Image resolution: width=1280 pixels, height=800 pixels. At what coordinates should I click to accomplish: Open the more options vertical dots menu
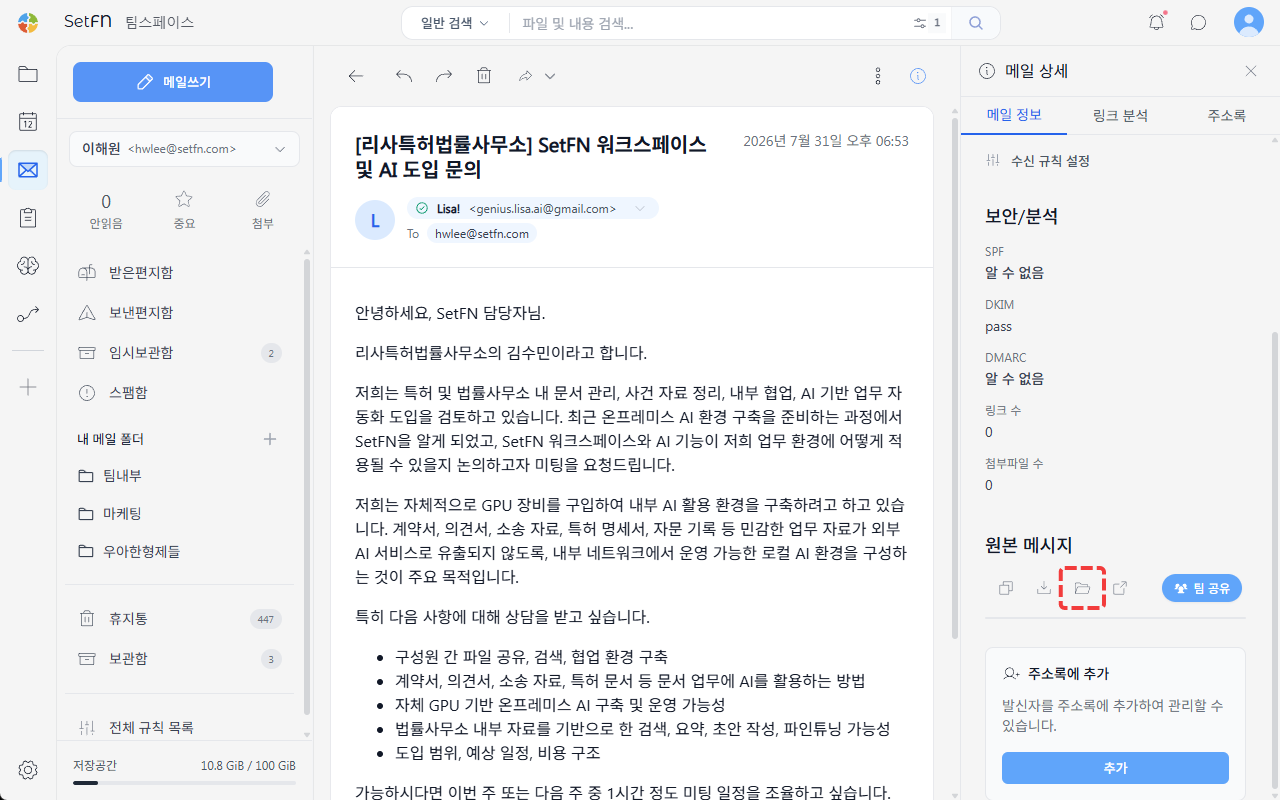(x=878, y=76)
